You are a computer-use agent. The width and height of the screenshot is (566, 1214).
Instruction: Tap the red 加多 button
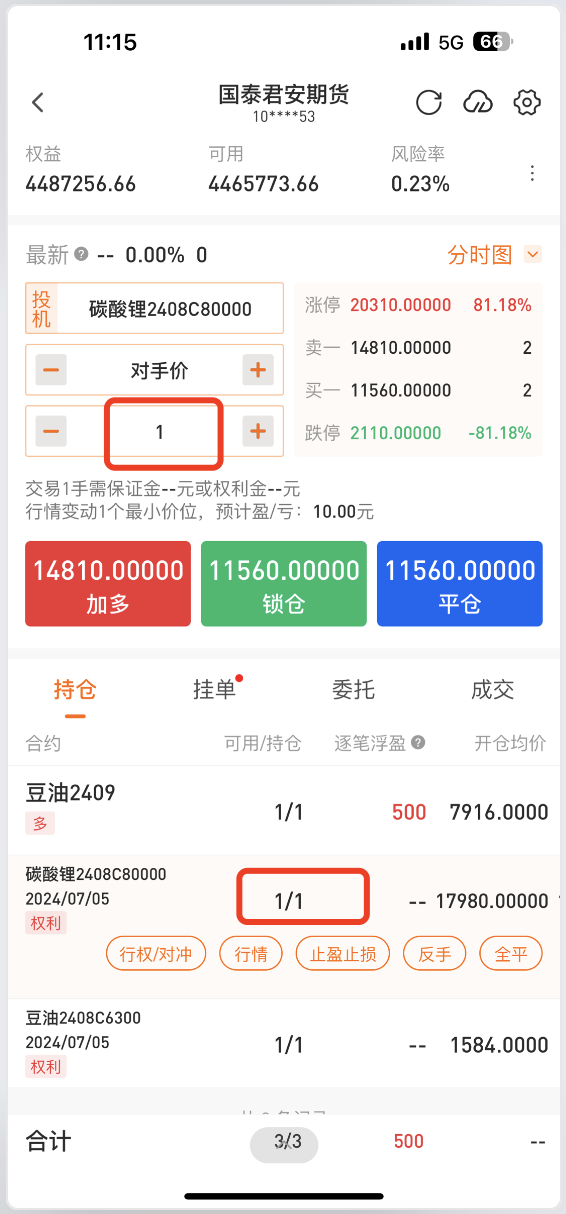[107, 584]
